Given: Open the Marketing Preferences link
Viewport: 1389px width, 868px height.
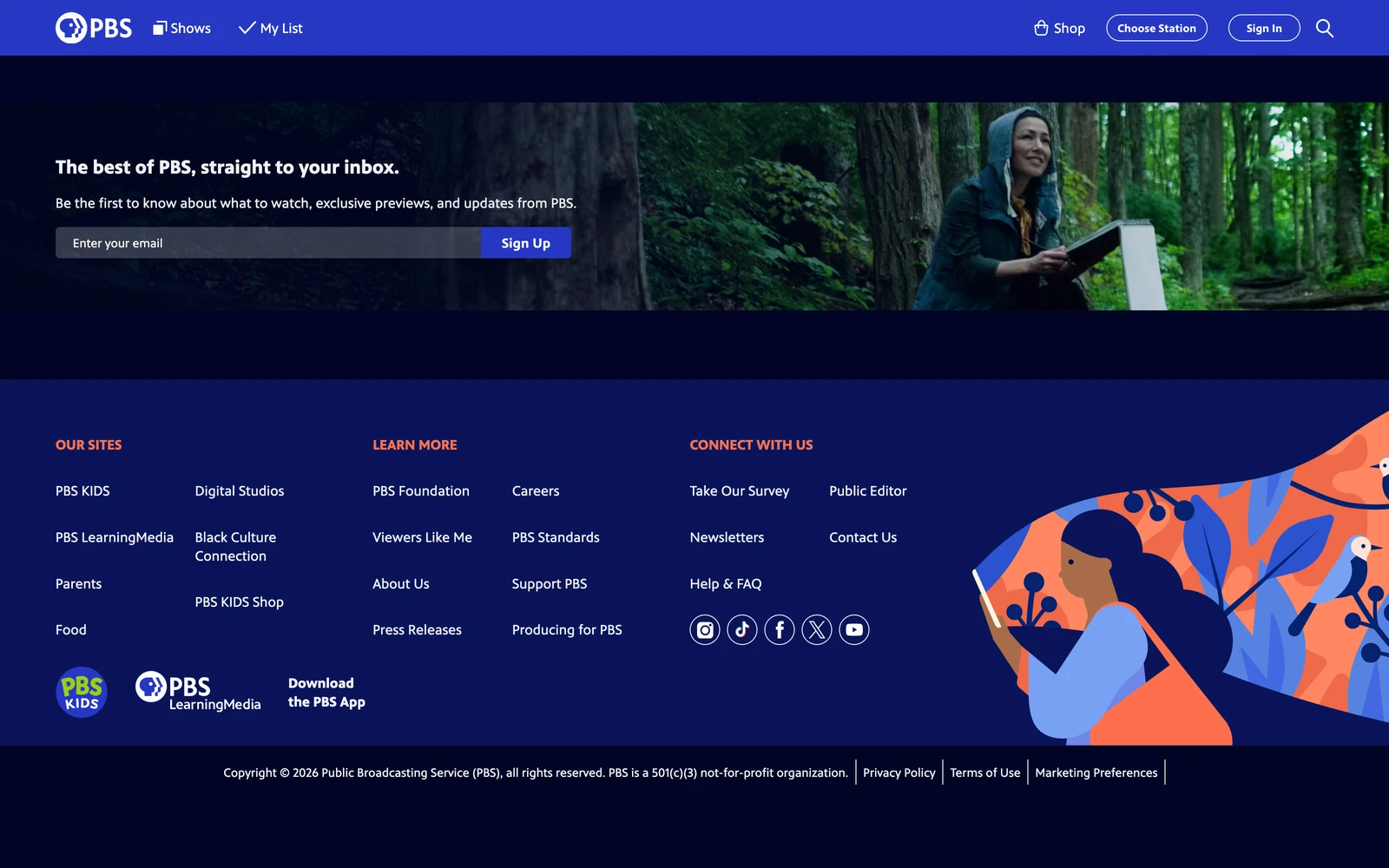Looking at the screenshot, I should pyautogui.click(x=1096, y=773).
